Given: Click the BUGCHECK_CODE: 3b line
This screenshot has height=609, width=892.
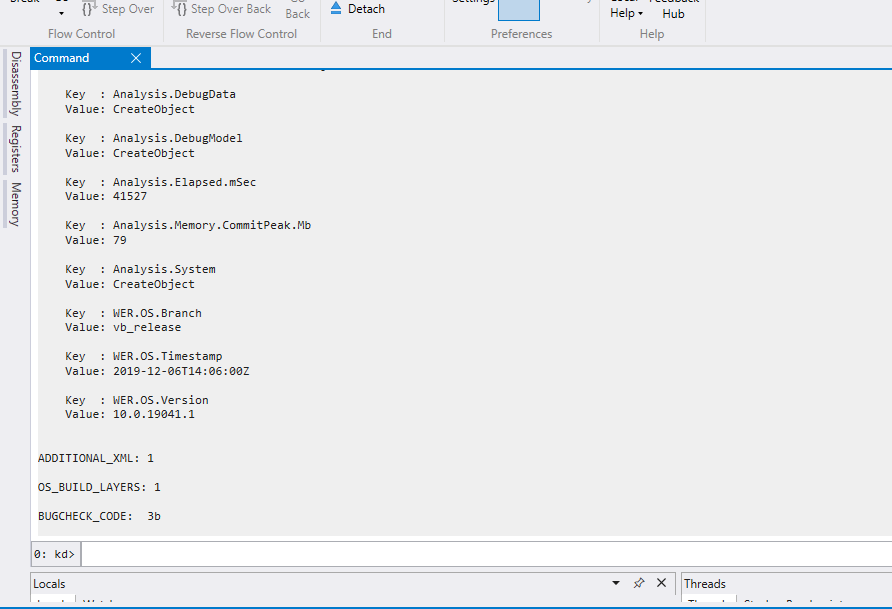Looking at the screenshot, I should coord(99,516).
